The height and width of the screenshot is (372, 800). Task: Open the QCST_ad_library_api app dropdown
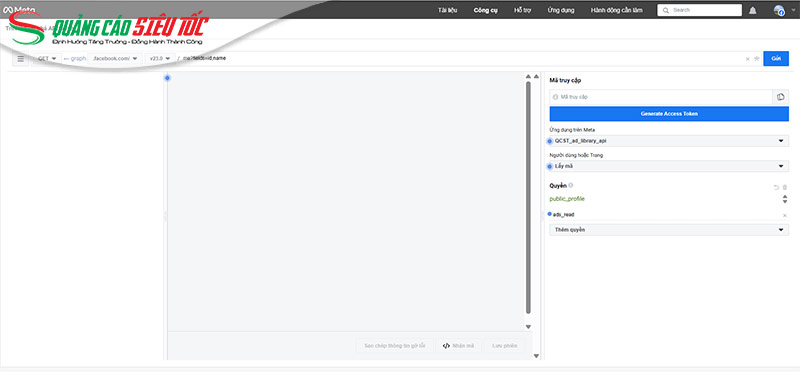[669, 141]
